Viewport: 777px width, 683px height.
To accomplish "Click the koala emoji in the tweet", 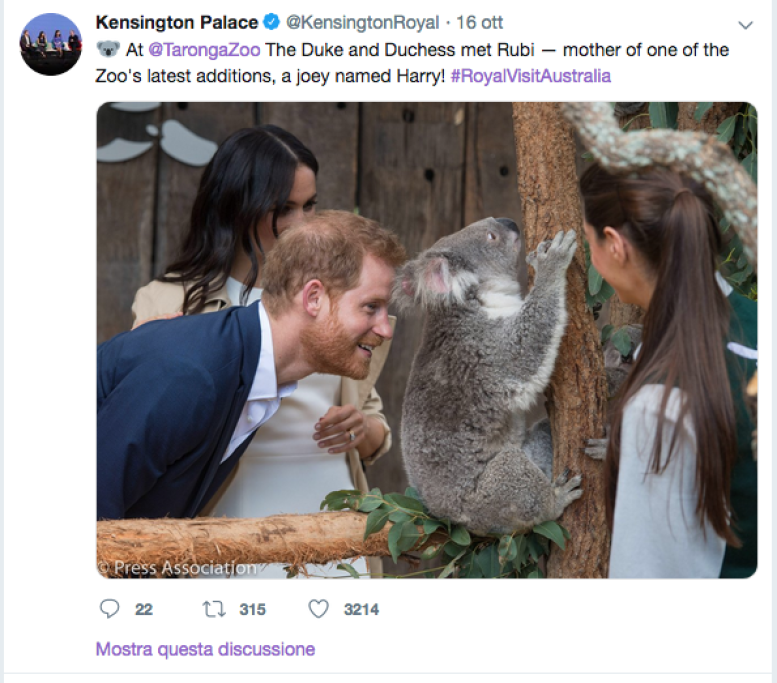I will tap(107, 49).
